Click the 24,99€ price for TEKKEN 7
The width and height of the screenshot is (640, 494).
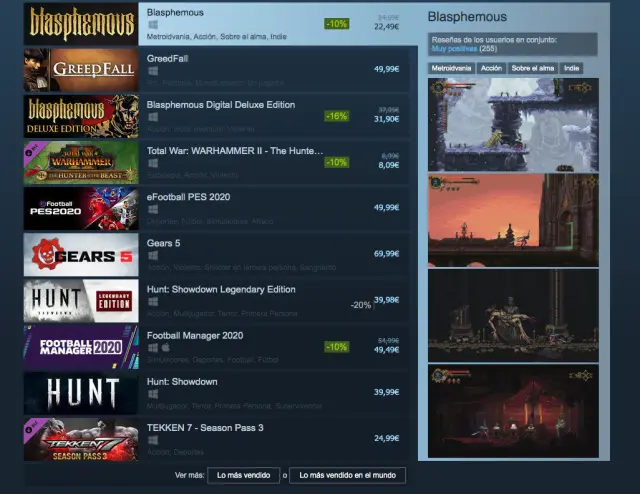387,438
